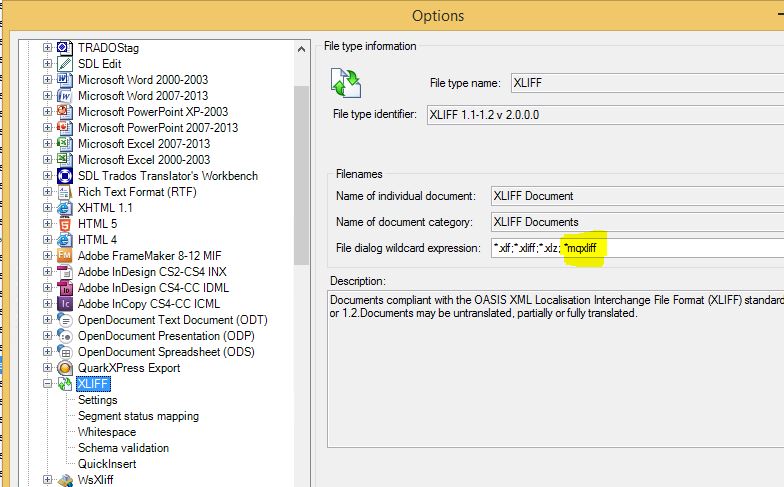Open Segment status mapping page
The image size is (784, 487).
(138, 416)
